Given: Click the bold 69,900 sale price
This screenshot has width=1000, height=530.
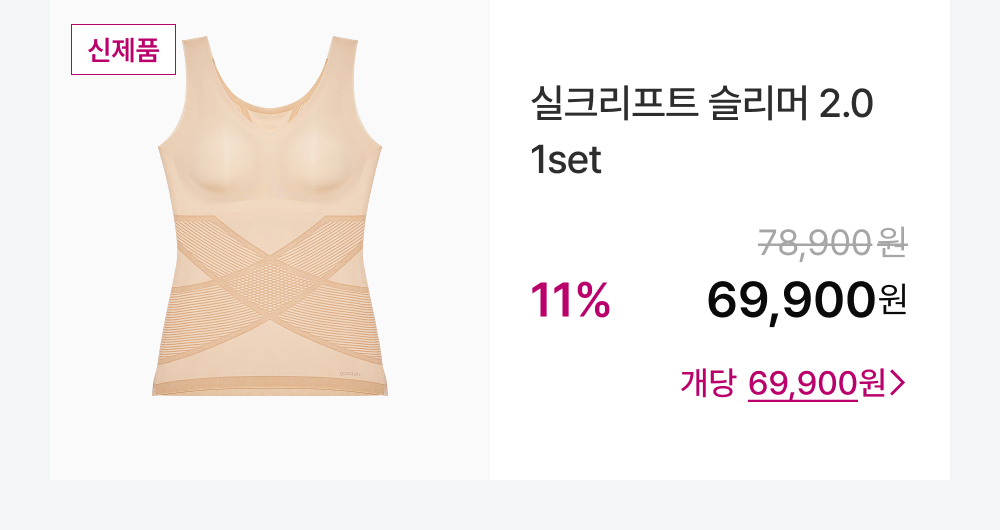Looking at the screenshot, I should point(791,299).
